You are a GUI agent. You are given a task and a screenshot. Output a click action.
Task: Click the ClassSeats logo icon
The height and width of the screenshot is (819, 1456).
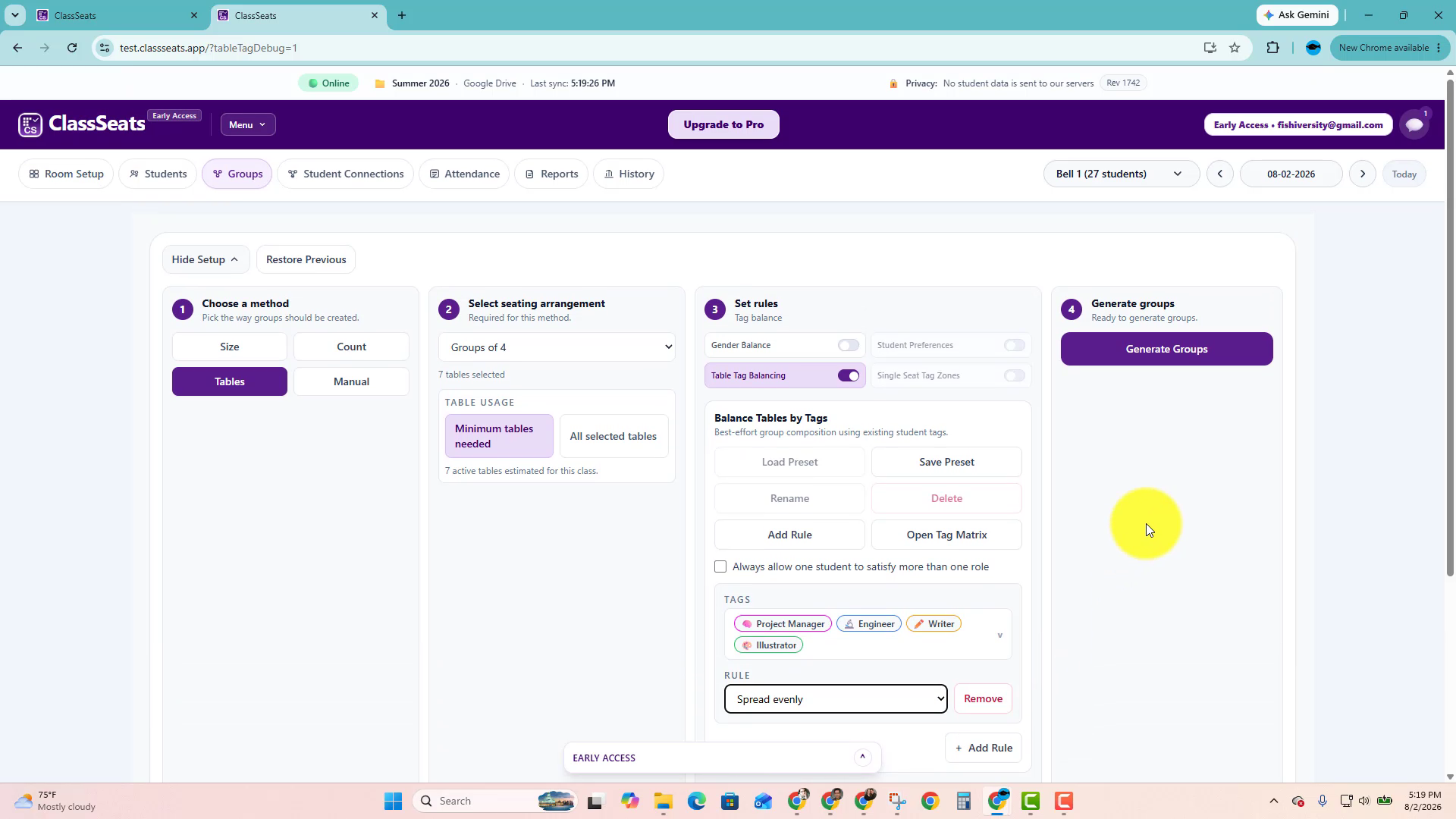pos(30,124)
